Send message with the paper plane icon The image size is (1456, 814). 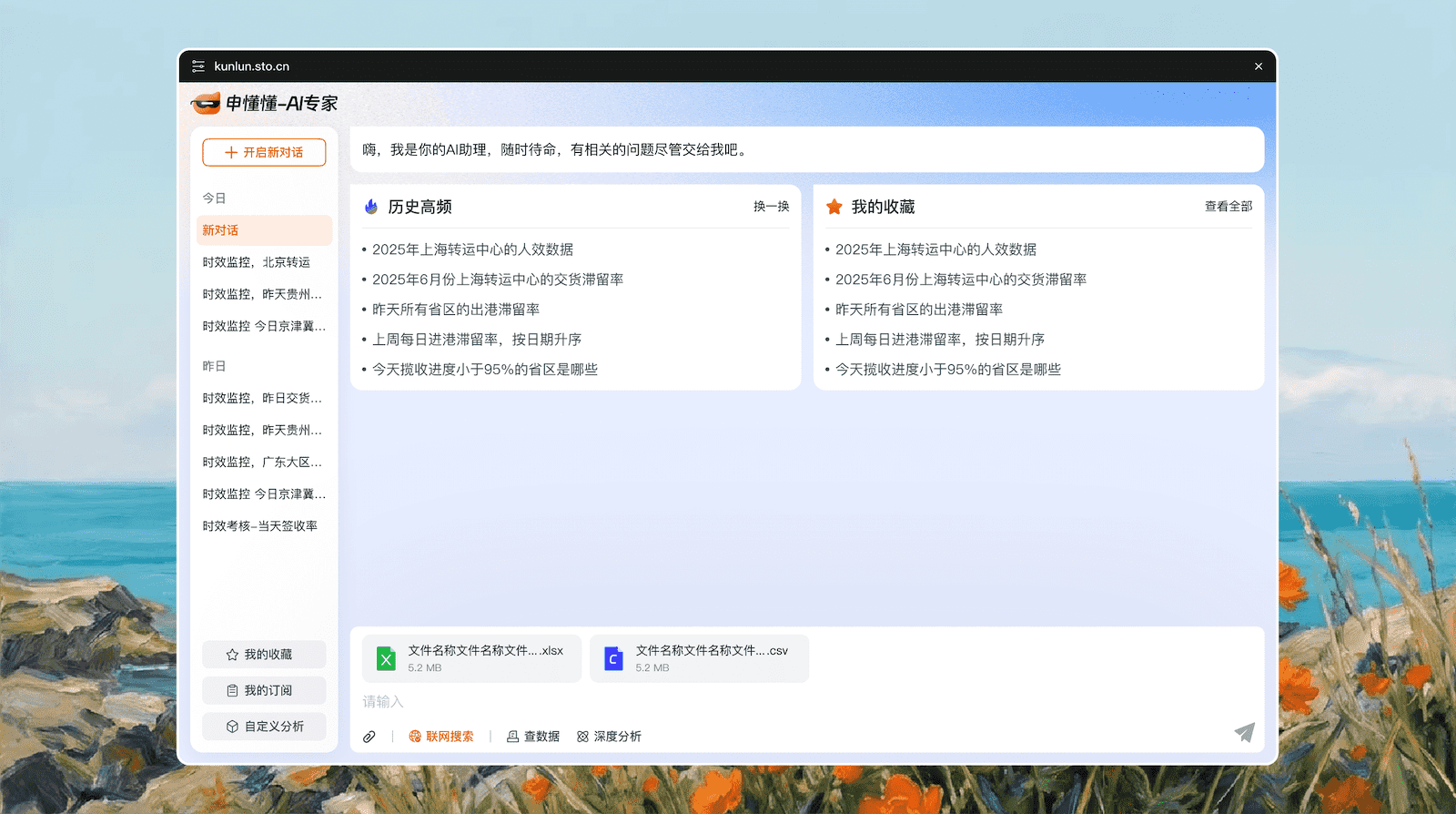click(x=1245, y=732)
